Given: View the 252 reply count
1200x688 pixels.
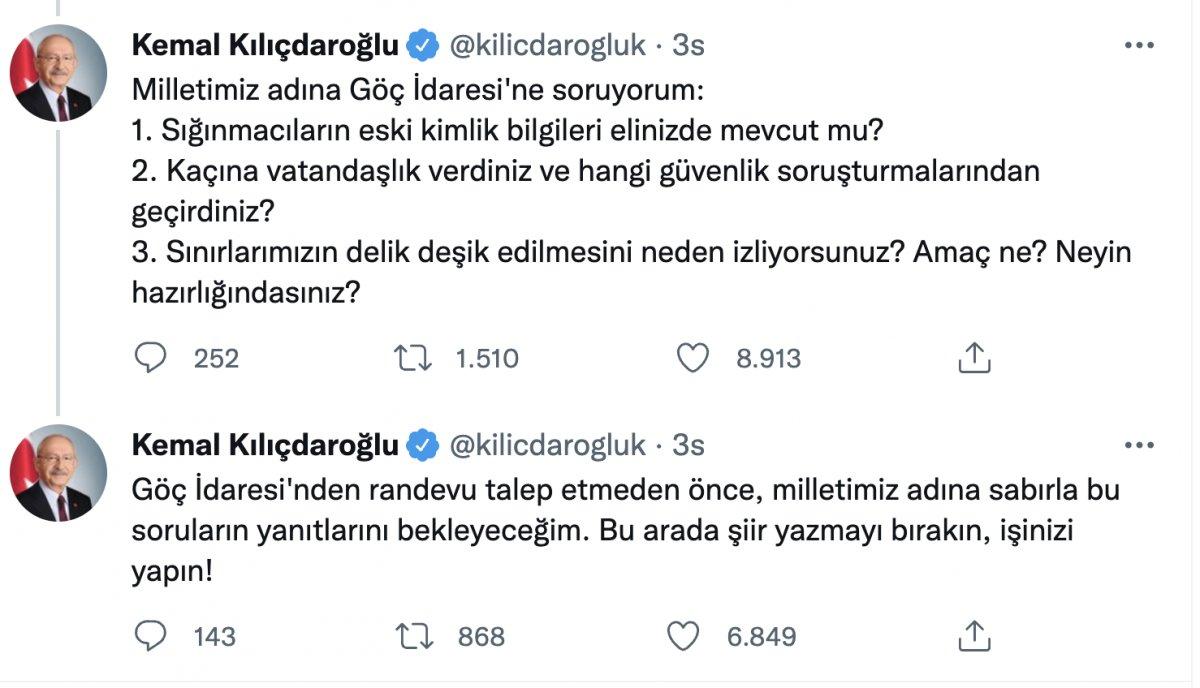Looking at the screenshot, I should pos(216,358).
